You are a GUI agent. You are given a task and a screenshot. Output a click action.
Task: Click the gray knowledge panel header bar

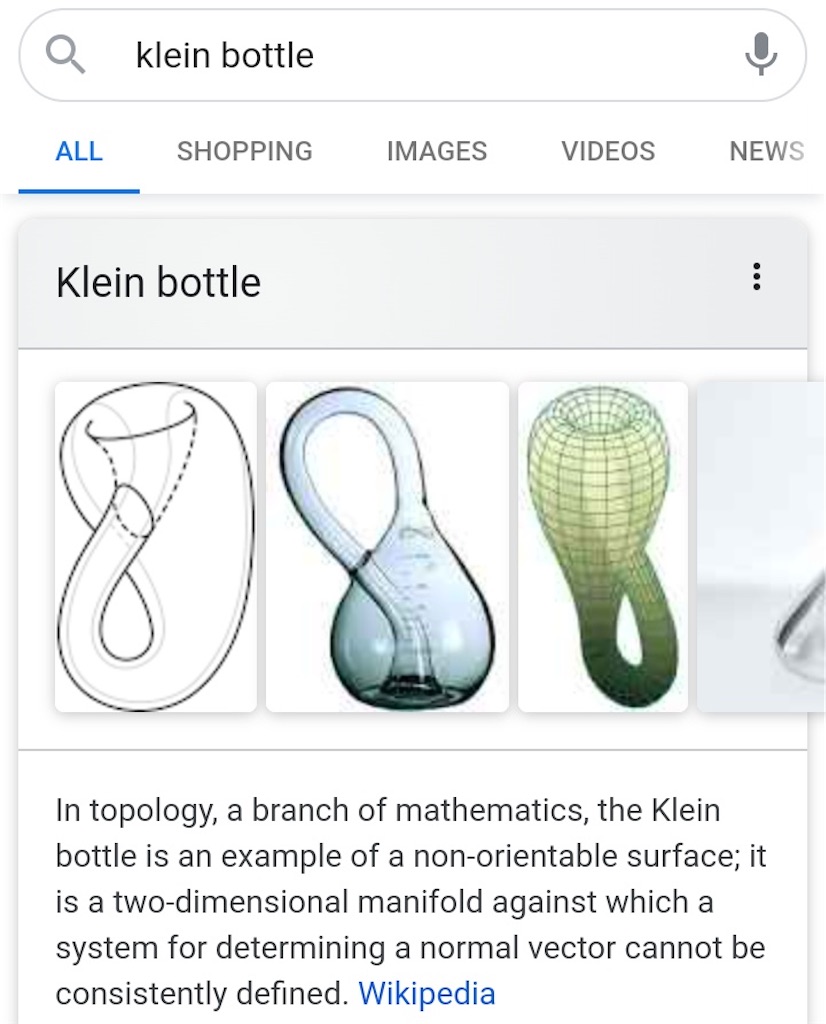click(x=413, y=283)
